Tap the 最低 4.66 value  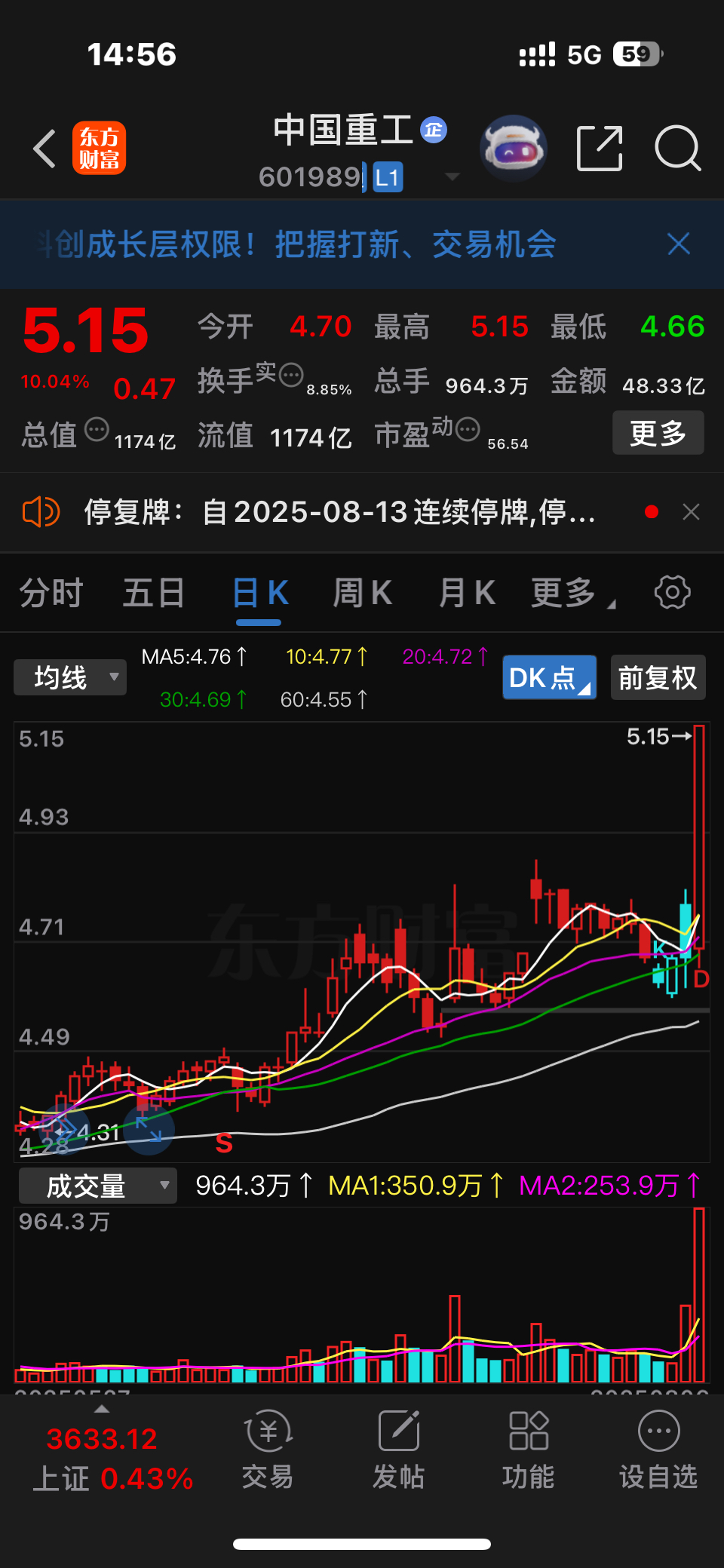(x=672, y=327)
